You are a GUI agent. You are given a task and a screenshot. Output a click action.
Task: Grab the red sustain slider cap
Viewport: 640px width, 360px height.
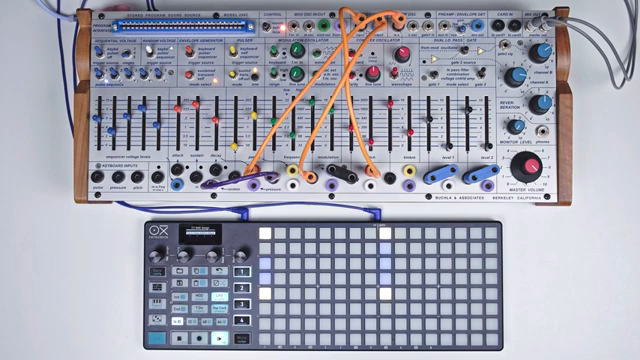[196, 104]
